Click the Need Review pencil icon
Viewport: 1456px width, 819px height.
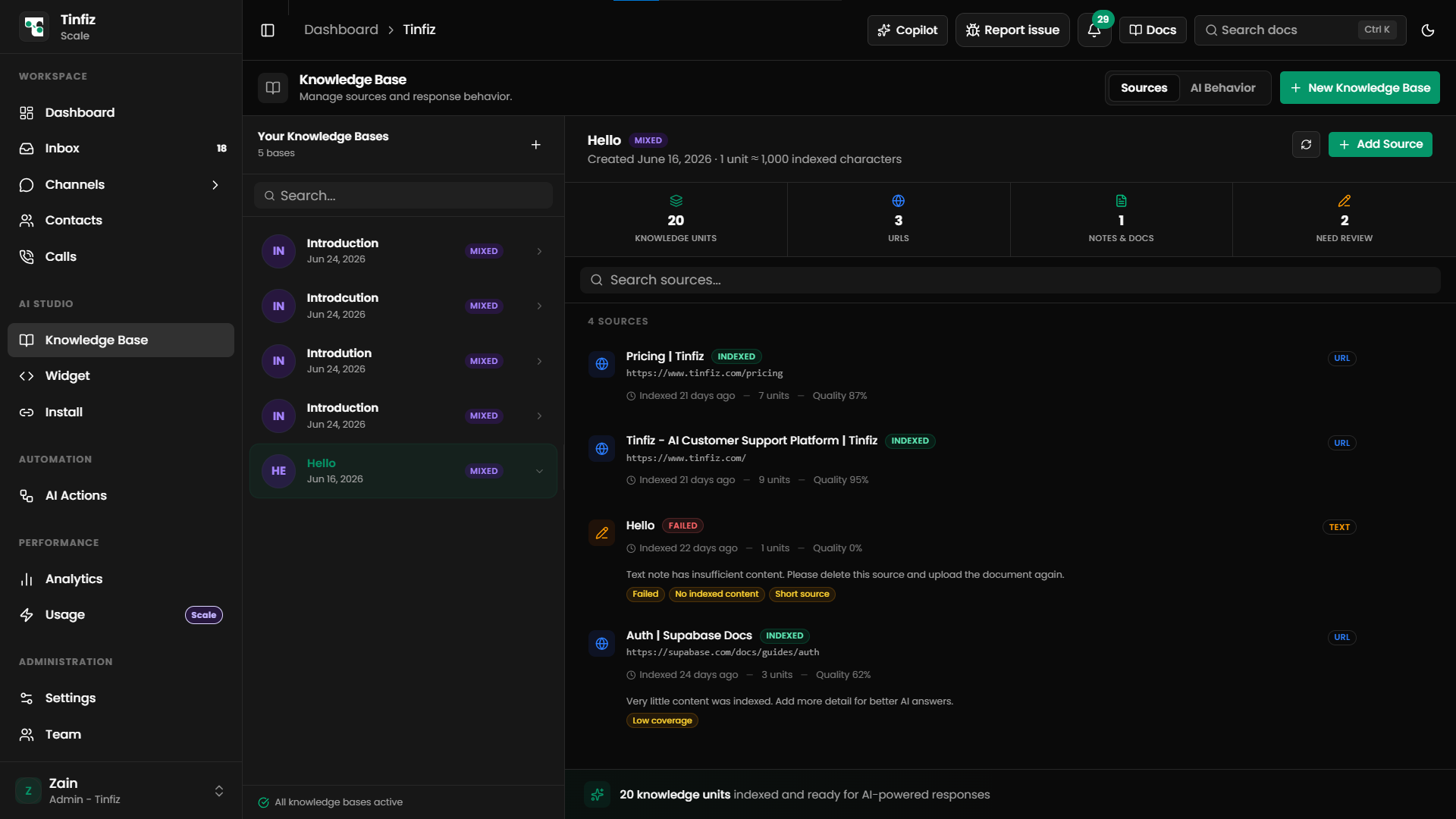tap(1345, 201)
